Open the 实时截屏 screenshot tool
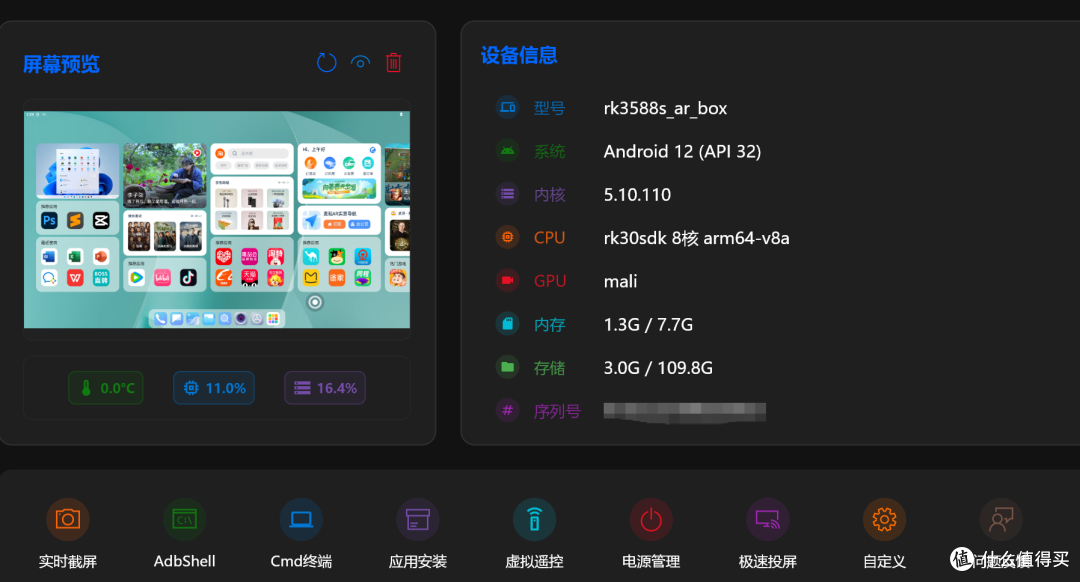The image size is (1080, 582). (68, 519)
